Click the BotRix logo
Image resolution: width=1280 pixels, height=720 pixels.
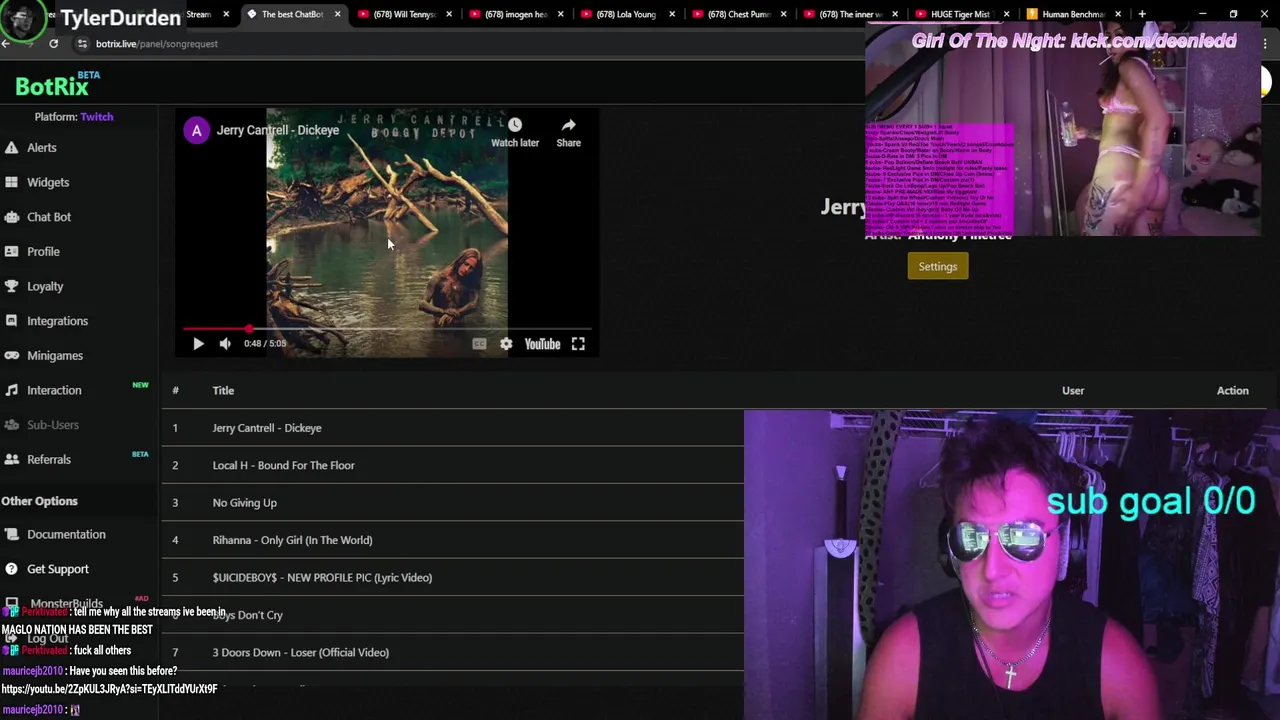[x=52, y=87]
